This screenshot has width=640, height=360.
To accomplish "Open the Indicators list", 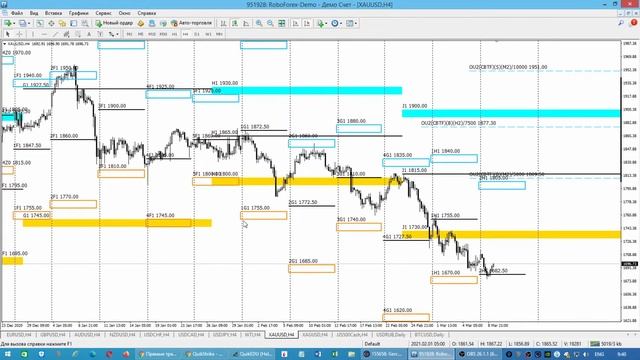I will [x=320, y=23].
